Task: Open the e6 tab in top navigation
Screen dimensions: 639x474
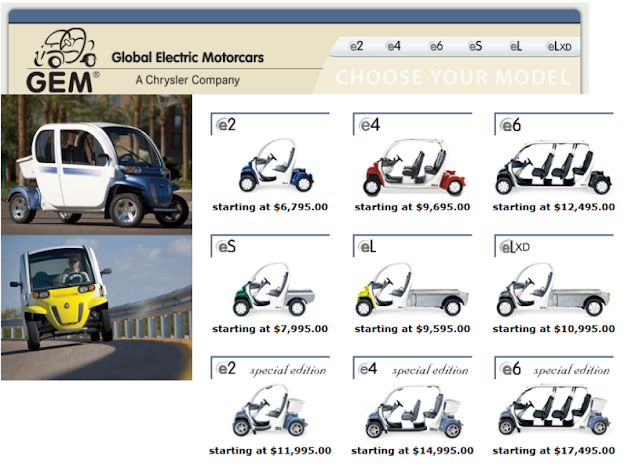Action: coord(436,46)
